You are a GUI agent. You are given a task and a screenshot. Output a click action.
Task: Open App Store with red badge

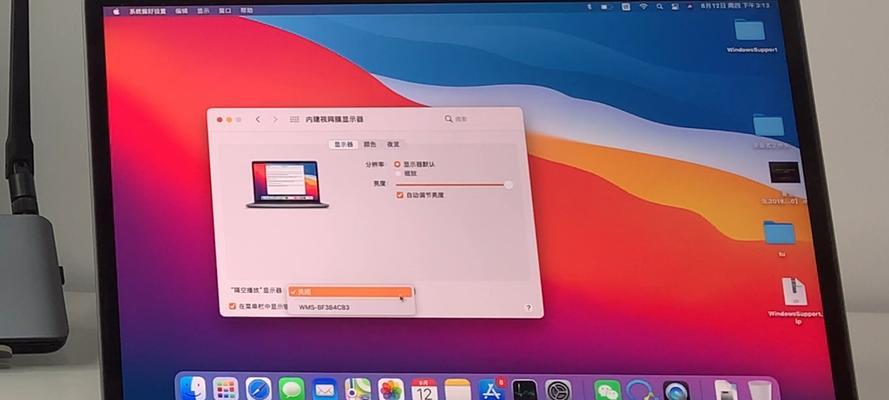[x=491, y=390]
